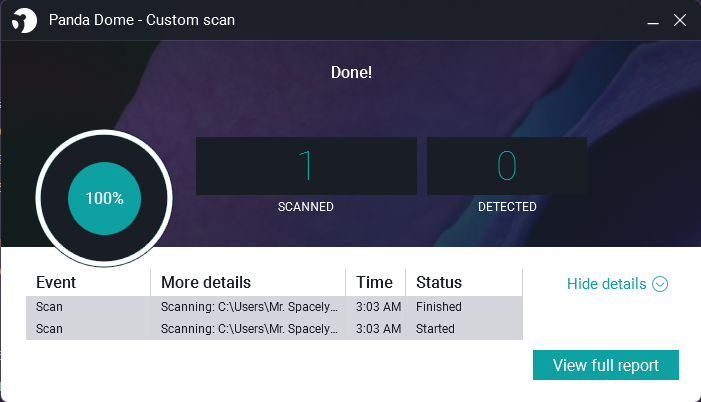Close the Panda Dome Custom scan window
The image size is (701, 402).
679,19
